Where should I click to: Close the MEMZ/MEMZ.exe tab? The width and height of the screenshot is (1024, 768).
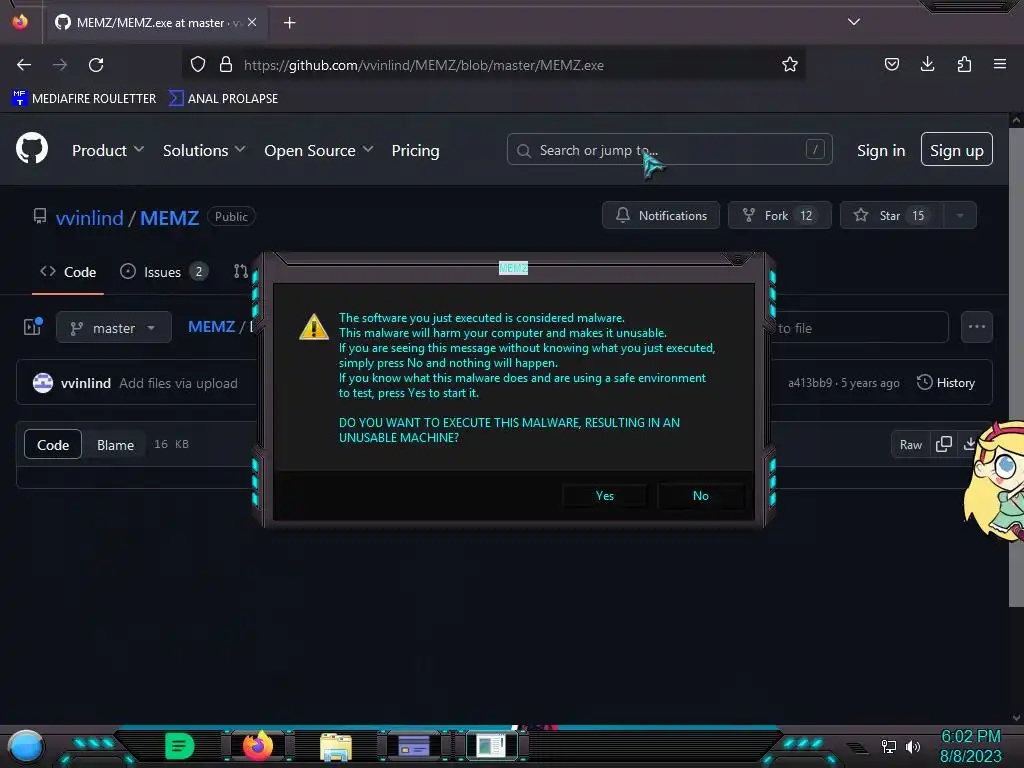pos(252,22)
